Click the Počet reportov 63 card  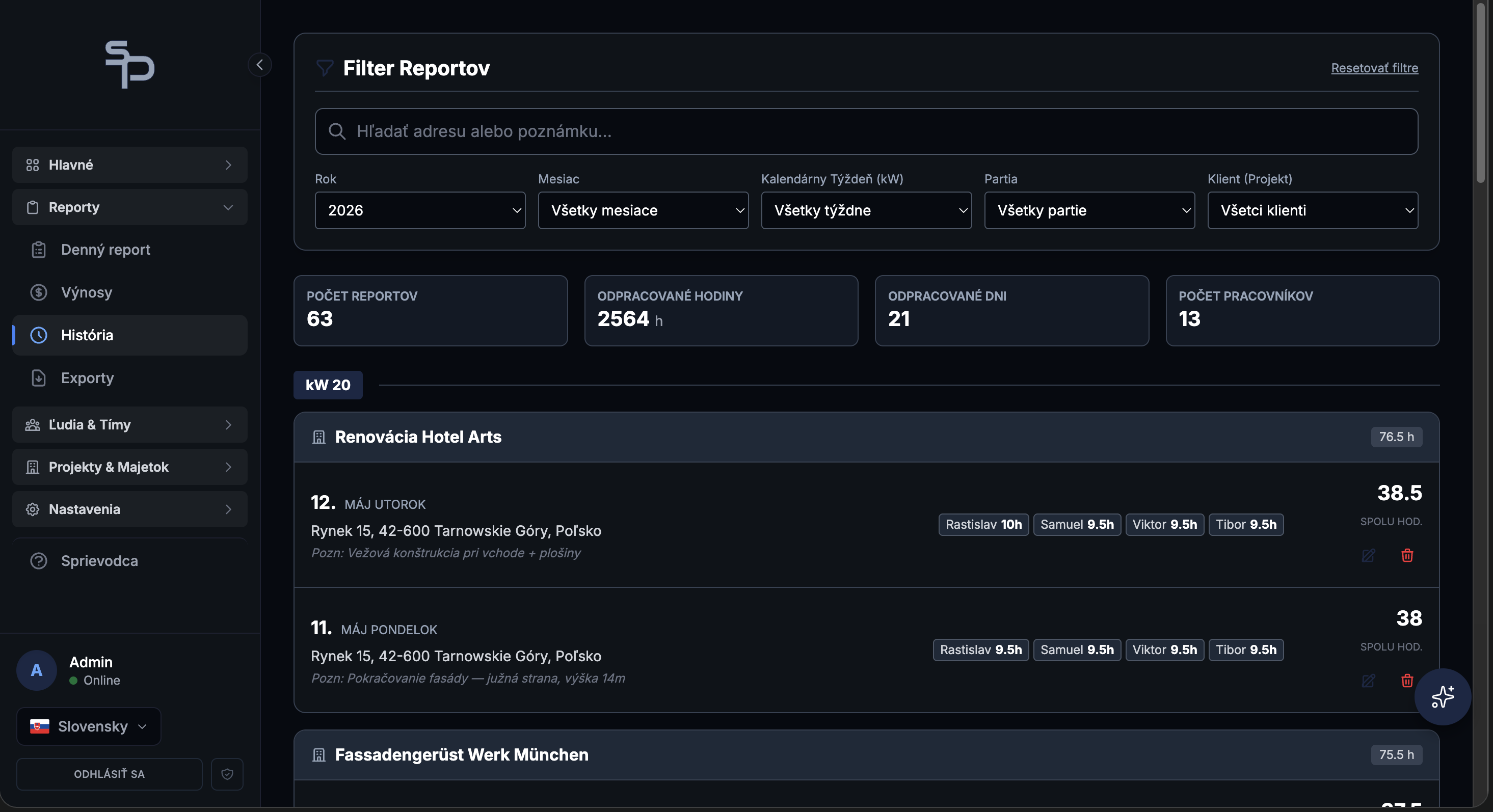[431, 311]
